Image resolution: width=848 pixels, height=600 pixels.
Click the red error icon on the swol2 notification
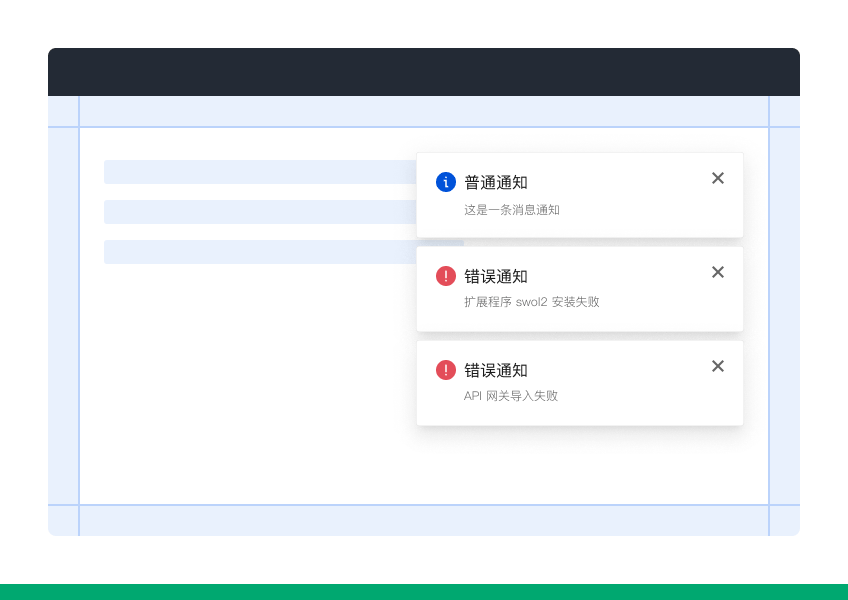click(x=446, y=276)
